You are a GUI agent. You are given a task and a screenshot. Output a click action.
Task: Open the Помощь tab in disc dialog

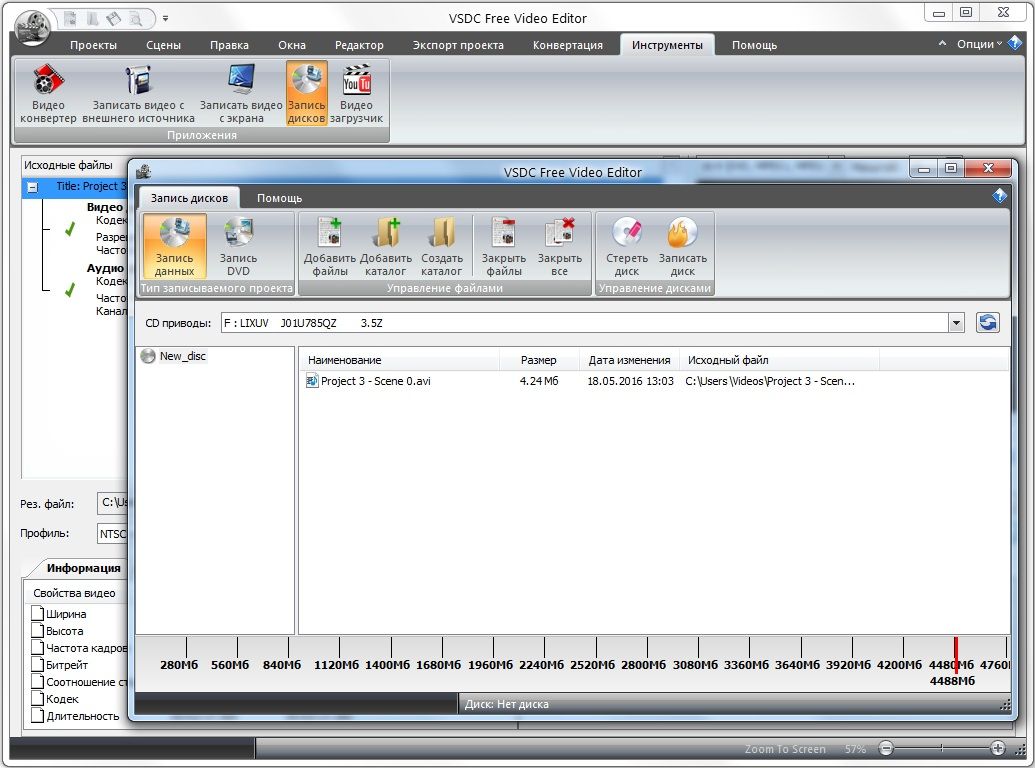tap(279, 198)
